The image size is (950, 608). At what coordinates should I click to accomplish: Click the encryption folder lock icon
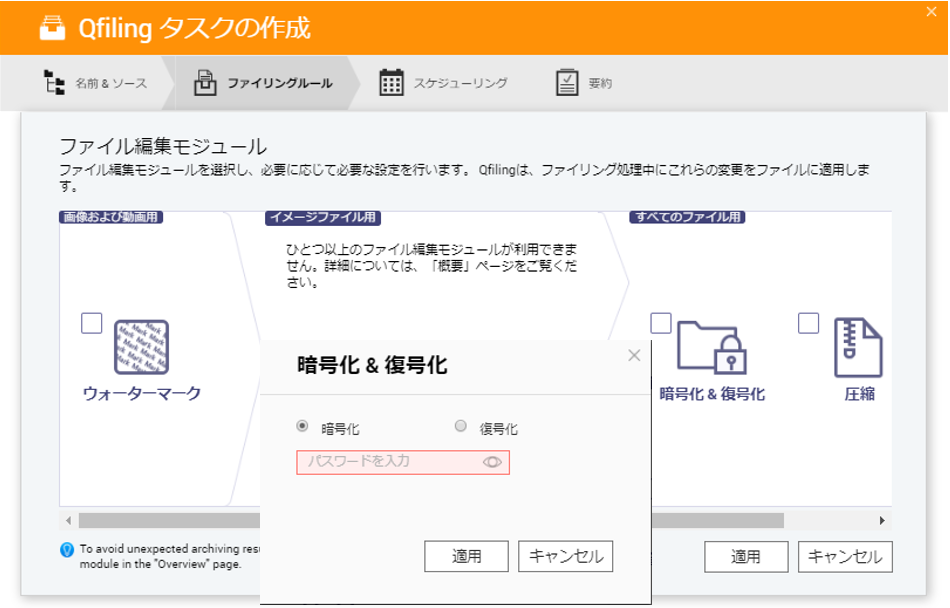pyautogui.click(x=712, y=347)
